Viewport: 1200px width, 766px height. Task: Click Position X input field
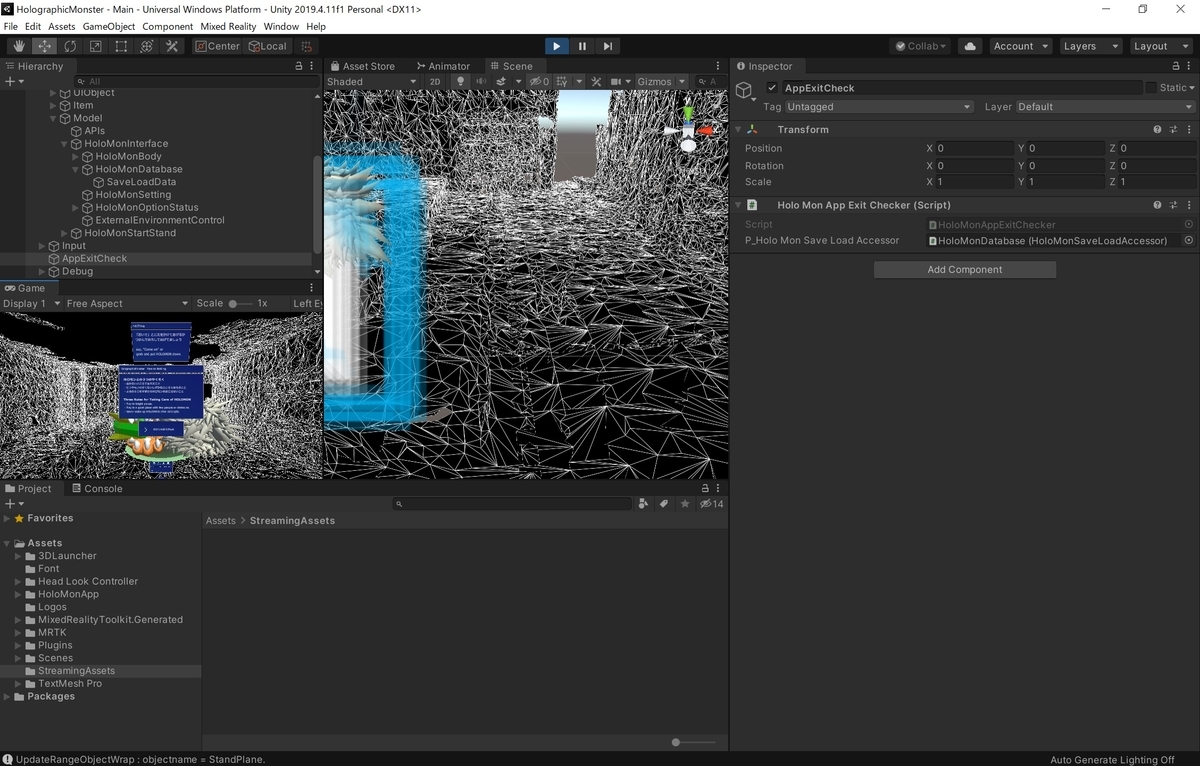[974, 148]
